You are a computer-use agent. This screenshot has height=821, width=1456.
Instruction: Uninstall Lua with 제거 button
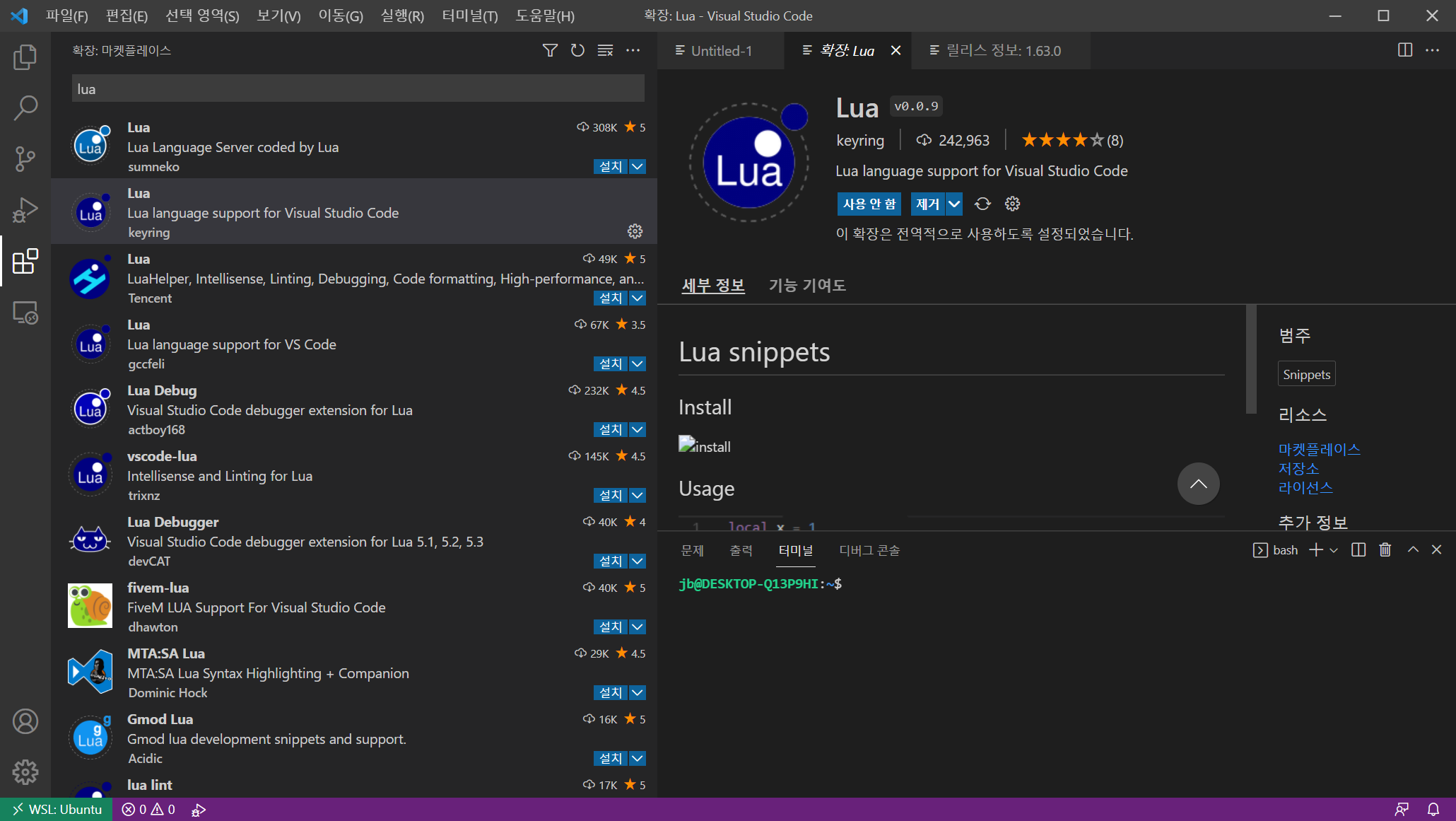click(927, 204)
